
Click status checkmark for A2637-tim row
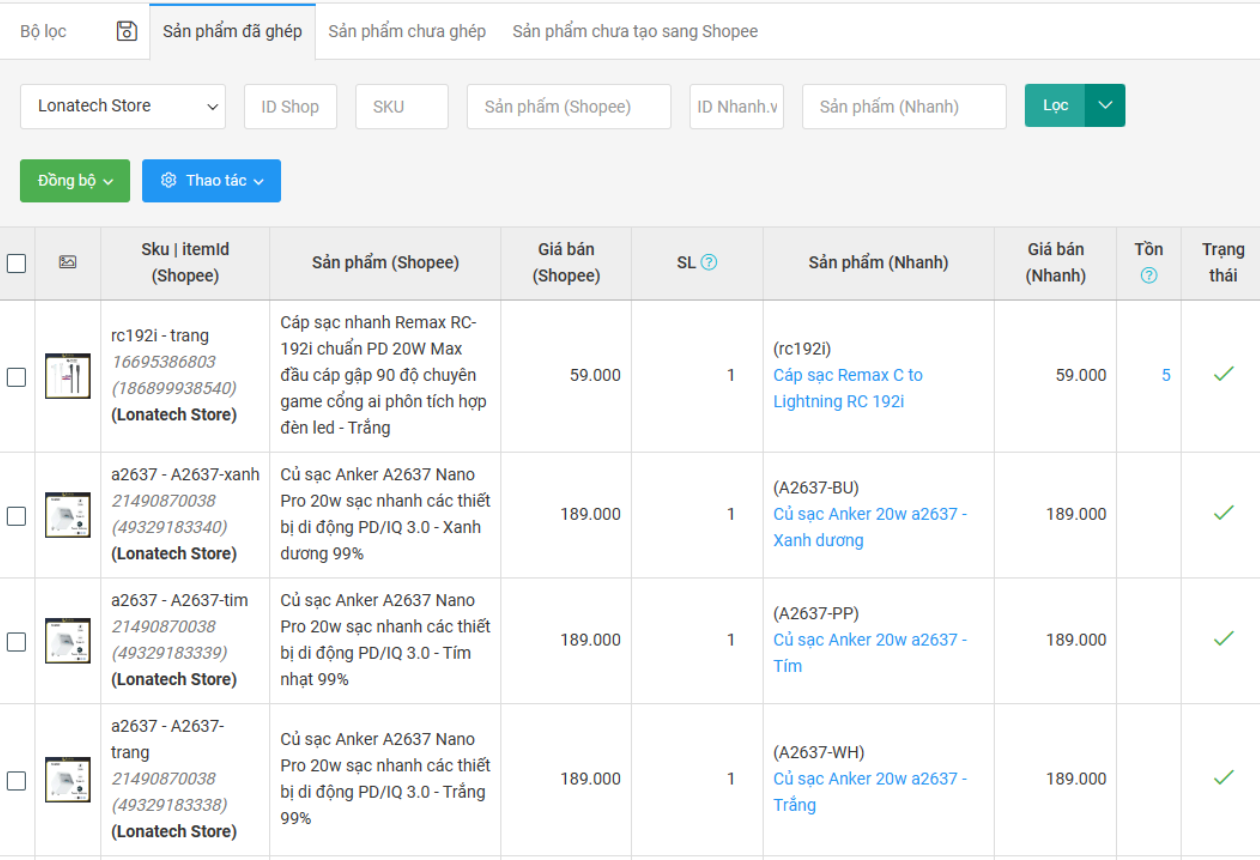pos(1223,639)
